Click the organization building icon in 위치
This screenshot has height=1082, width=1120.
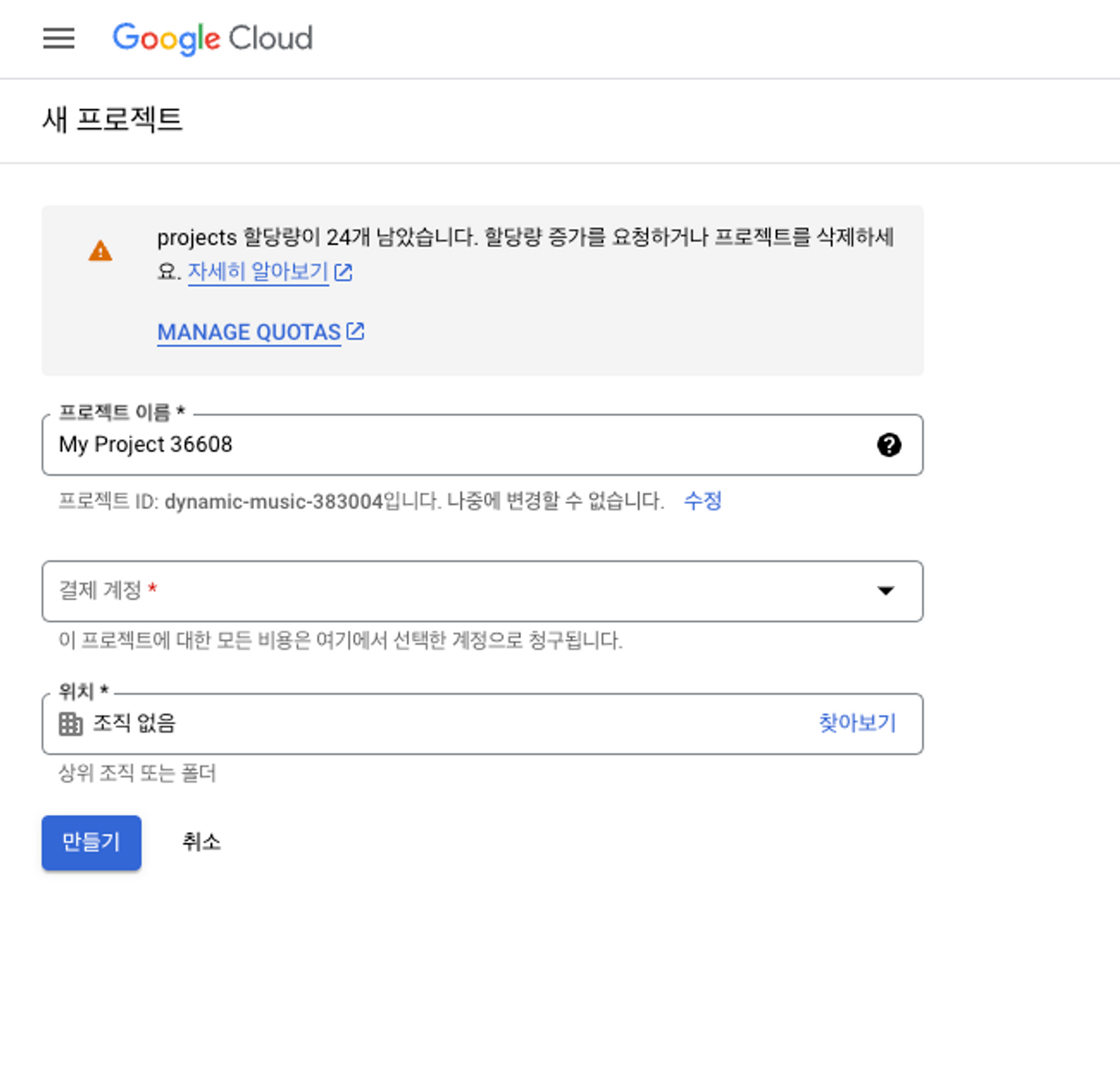(x=71, y=724)
